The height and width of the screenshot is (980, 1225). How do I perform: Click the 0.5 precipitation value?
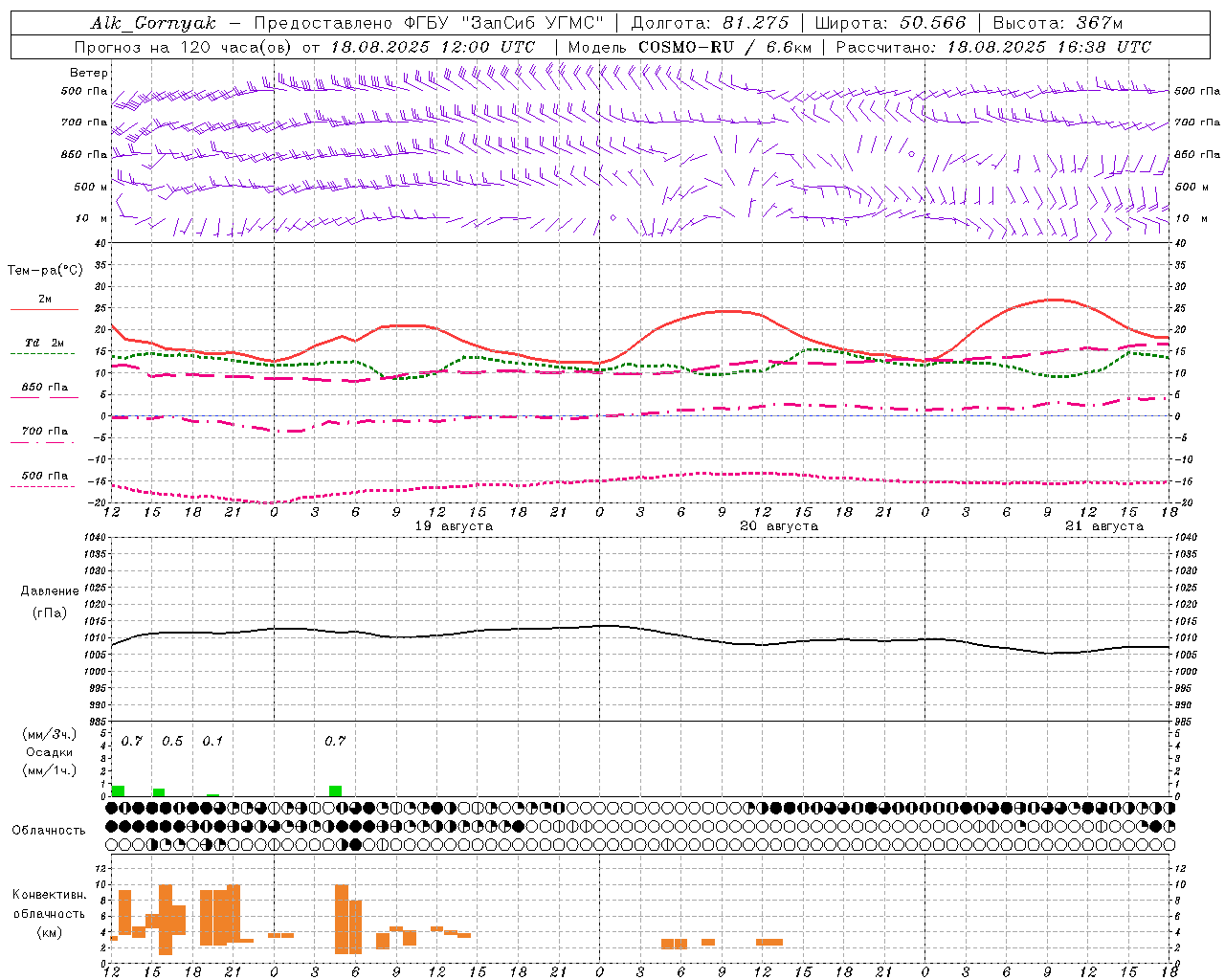coord(172,742)
